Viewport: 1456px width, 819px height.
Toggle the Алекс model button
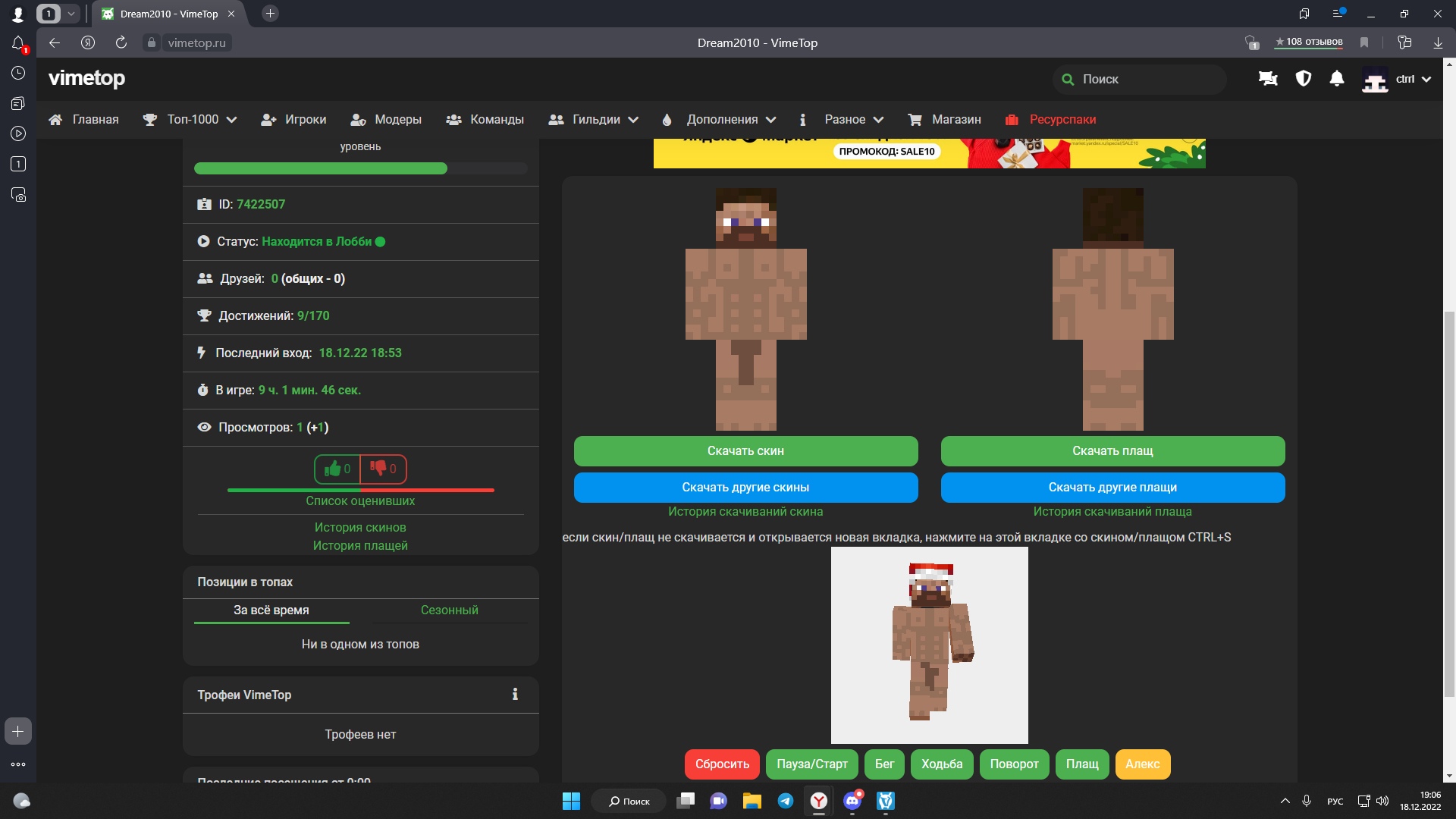(1142, 764)
